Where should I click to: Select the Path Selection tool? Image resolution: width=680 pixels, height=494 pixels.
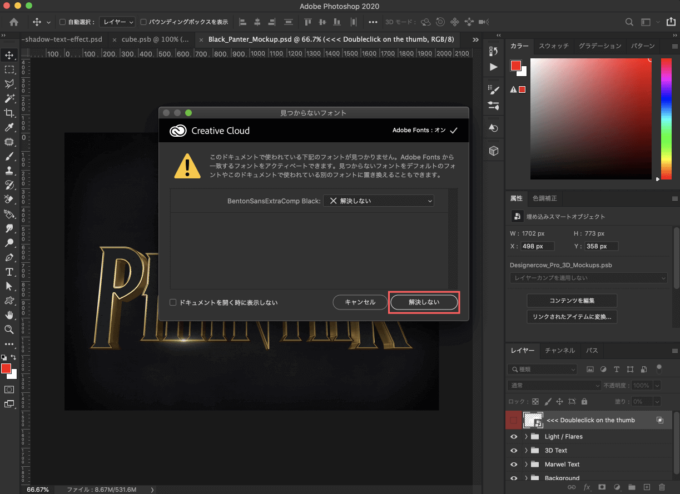tap(9, 286)
